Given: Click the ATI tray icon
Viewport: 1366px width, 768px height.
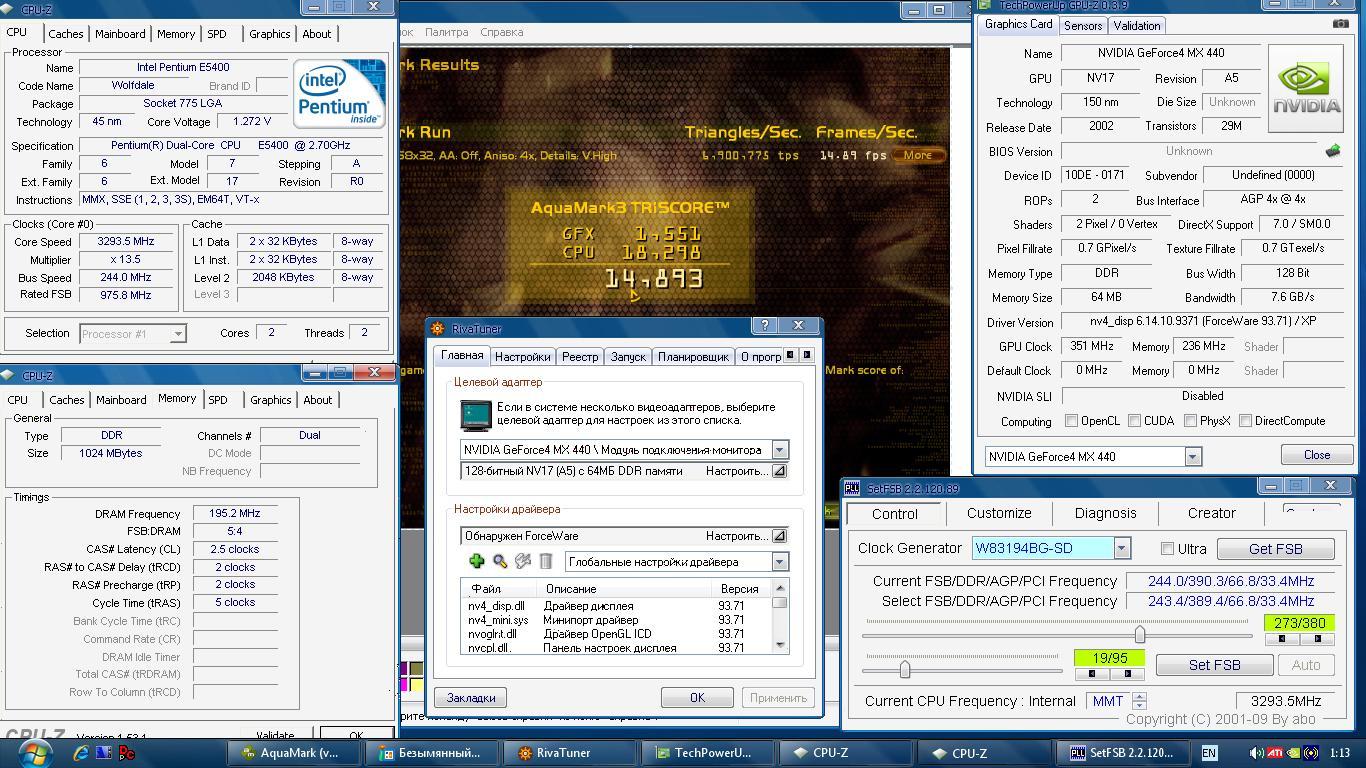Looking at the screenshot, I should click(1275, 753).
